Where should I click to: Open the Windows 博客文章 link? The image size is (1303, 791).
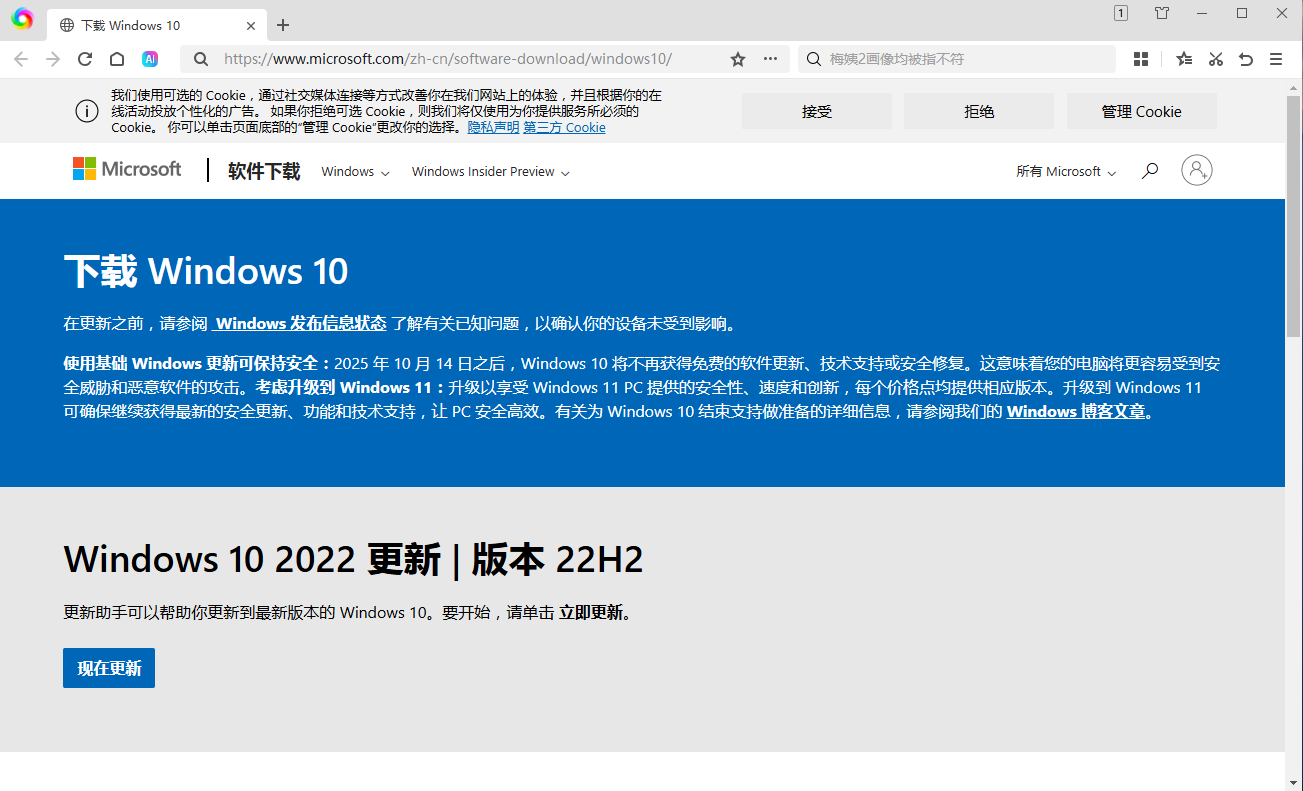point(1076,411)
